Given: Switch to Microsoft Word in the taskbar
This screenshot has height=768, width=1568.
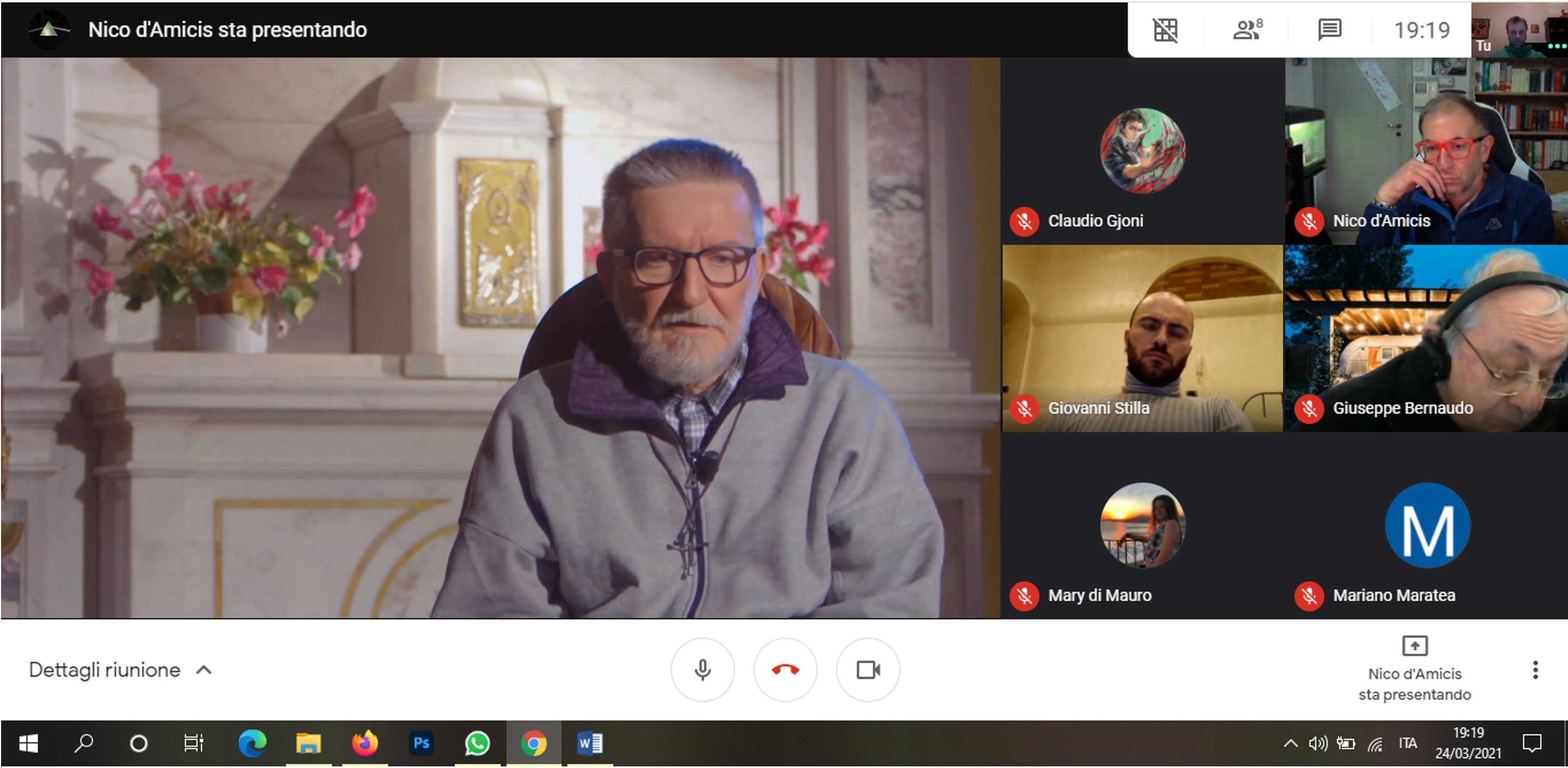Looking at the screenshot, I should (x=590, y=743).
